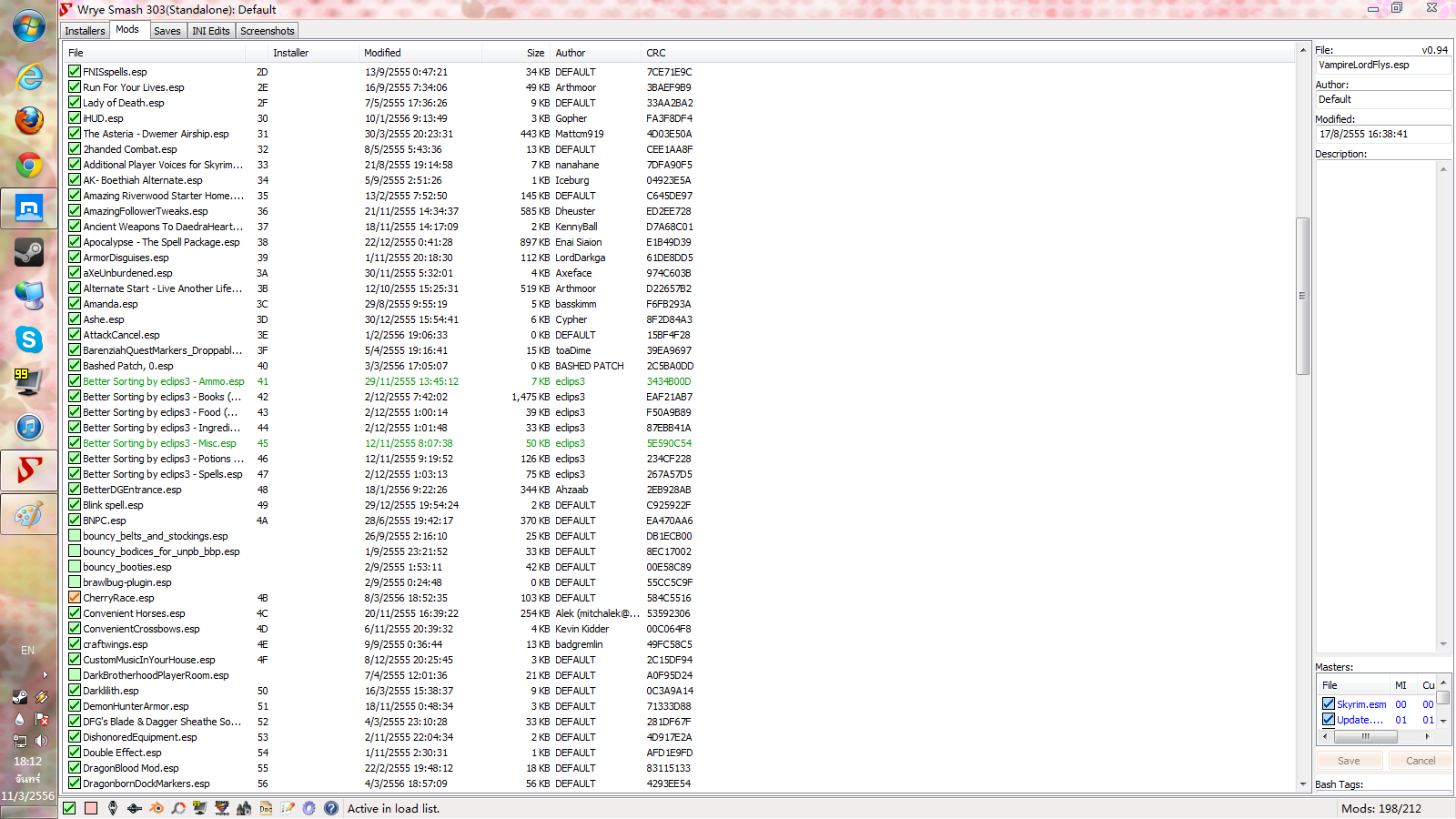Uncheck FNISspells.esp in the mod list
Screen dimensions: 1456x819
click(75, 71)
